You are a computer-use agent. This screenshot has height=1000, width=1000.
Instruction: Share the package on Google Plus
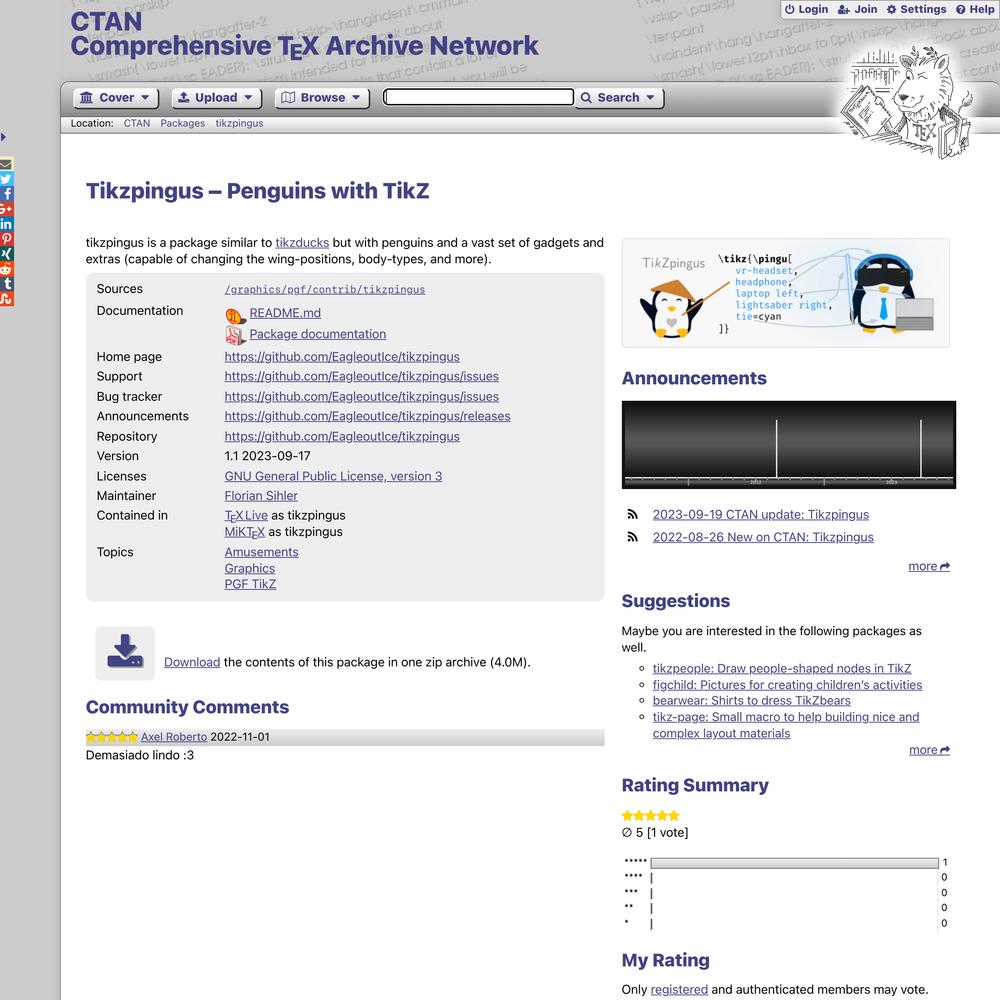[x=6, y=209]
